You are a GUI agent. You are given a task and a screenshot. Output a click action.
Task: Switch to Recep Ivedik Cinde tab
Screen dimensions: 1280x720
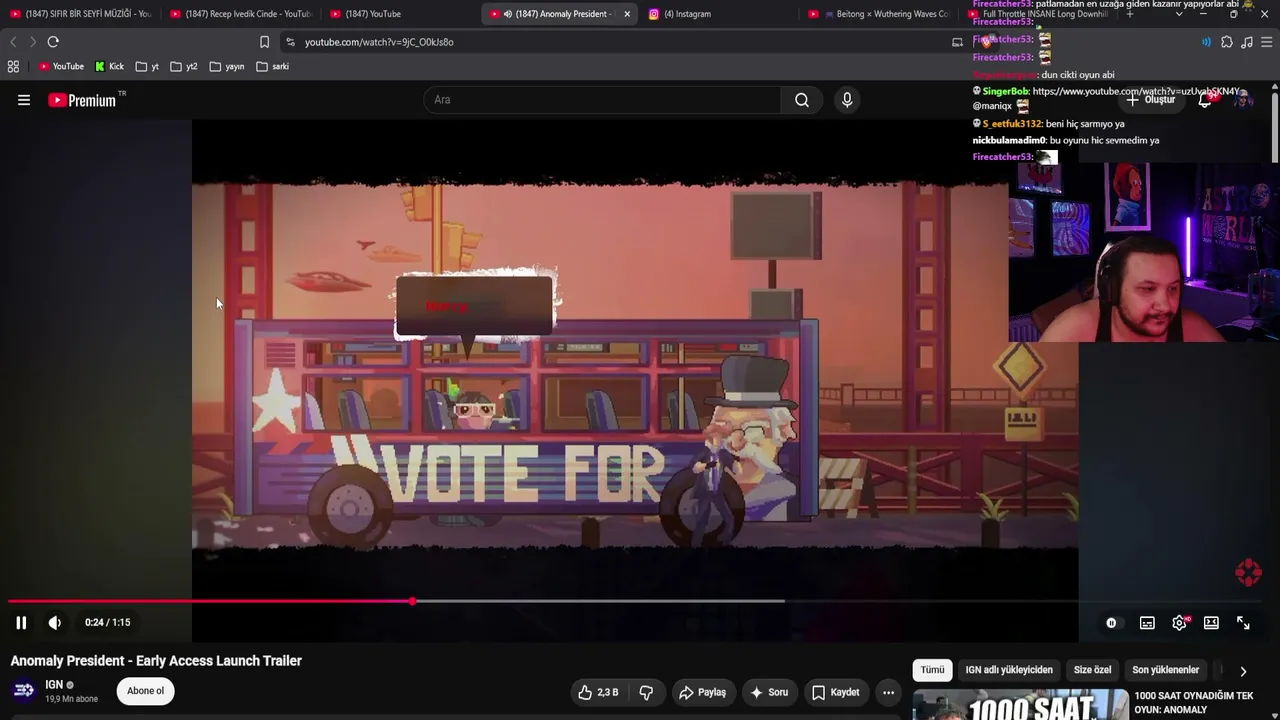[240, 14]
